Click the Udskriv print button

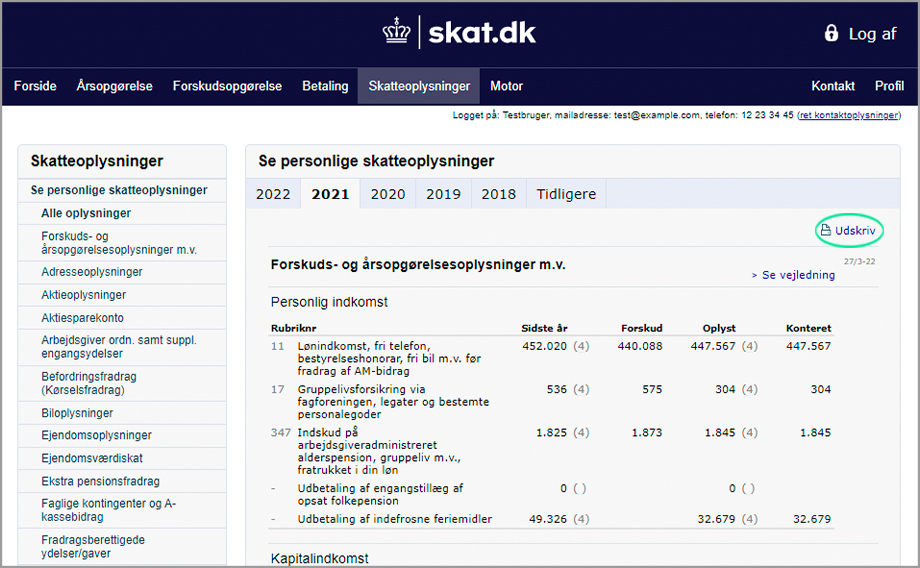(848, 230)
